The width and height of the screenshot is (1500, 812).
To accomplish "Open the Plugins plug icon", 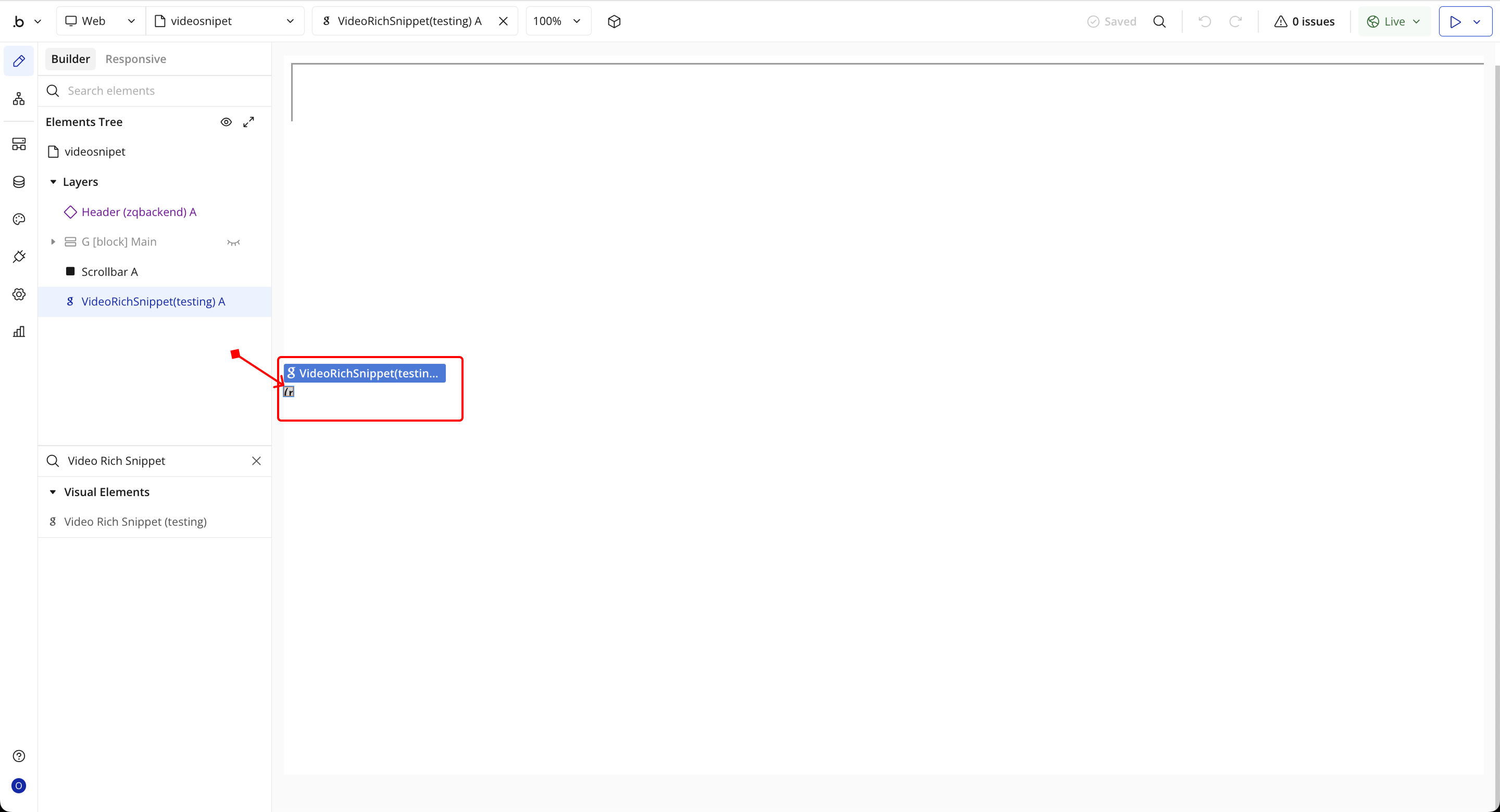I will pyautogui.click(x=19, y=257).
